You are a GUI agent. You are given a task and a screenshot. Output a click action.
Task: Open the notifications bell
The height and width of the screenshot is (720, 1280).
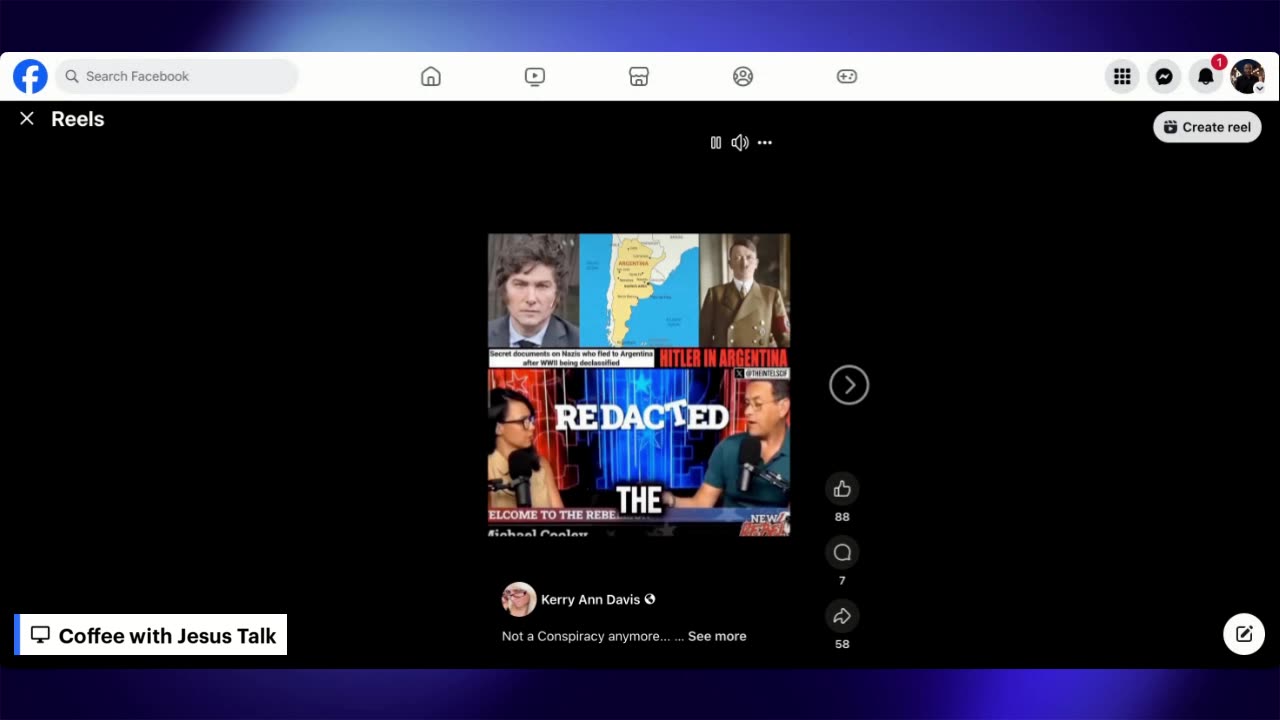pos(1206,76)
